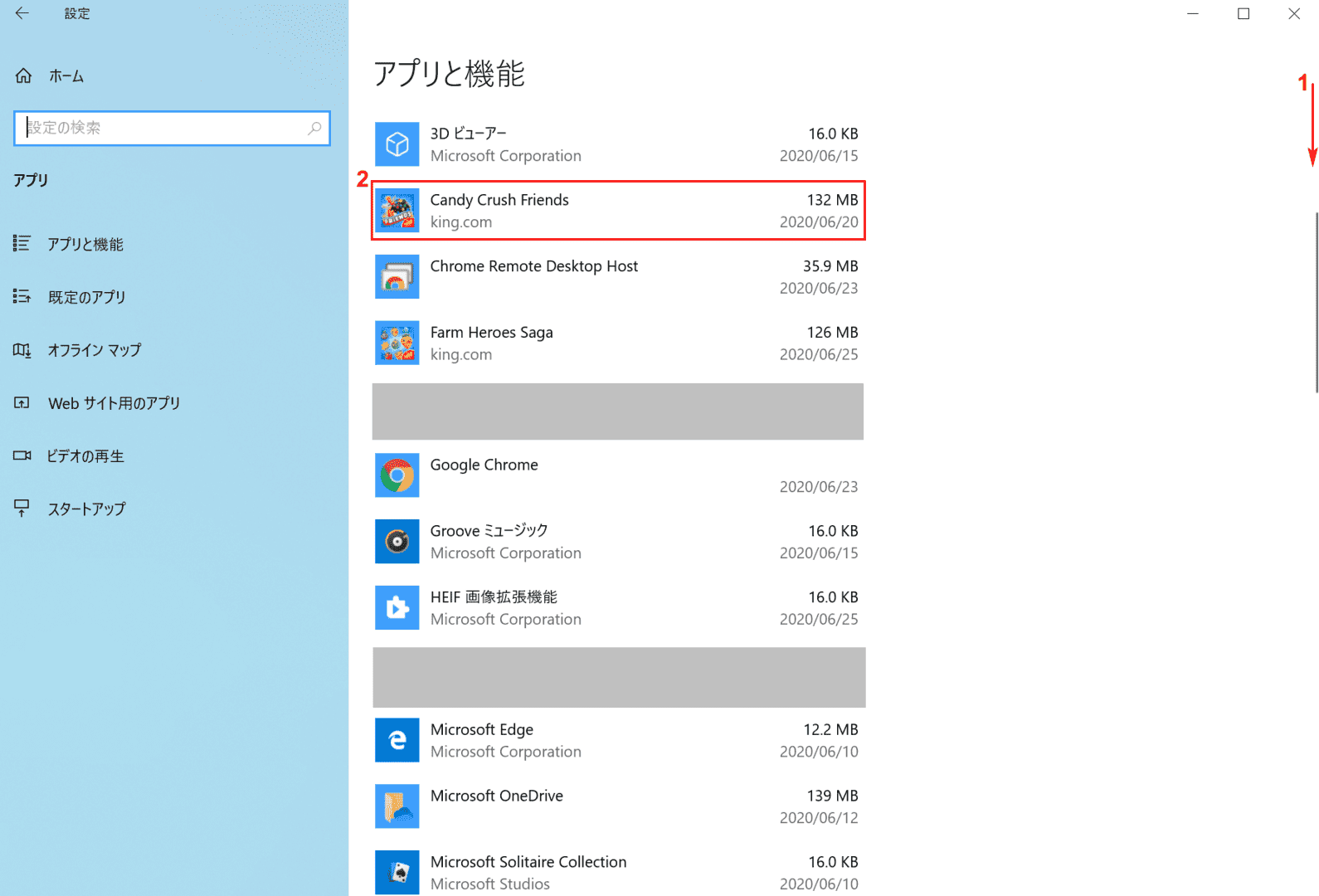The image size is (1319, 896).
Task: Go to ホーム settings page
Action: click(x=66, y=76)
